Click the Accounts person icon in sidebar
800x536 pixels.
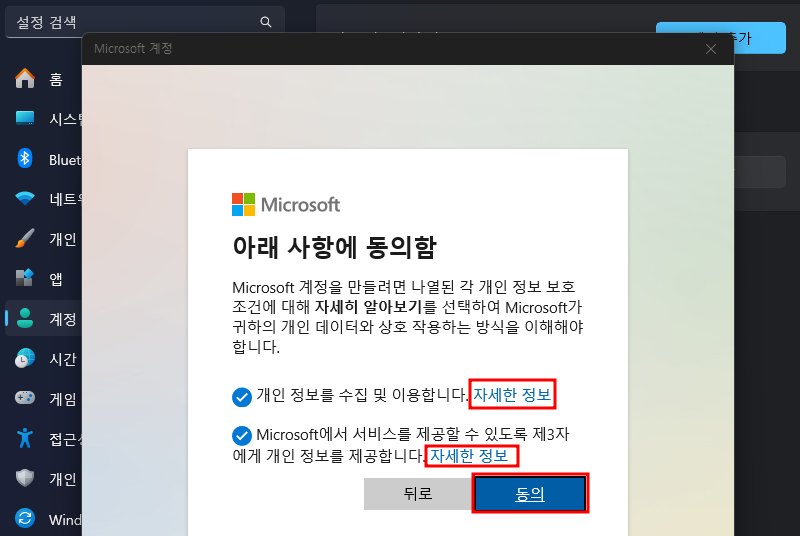tap(24, 318)
